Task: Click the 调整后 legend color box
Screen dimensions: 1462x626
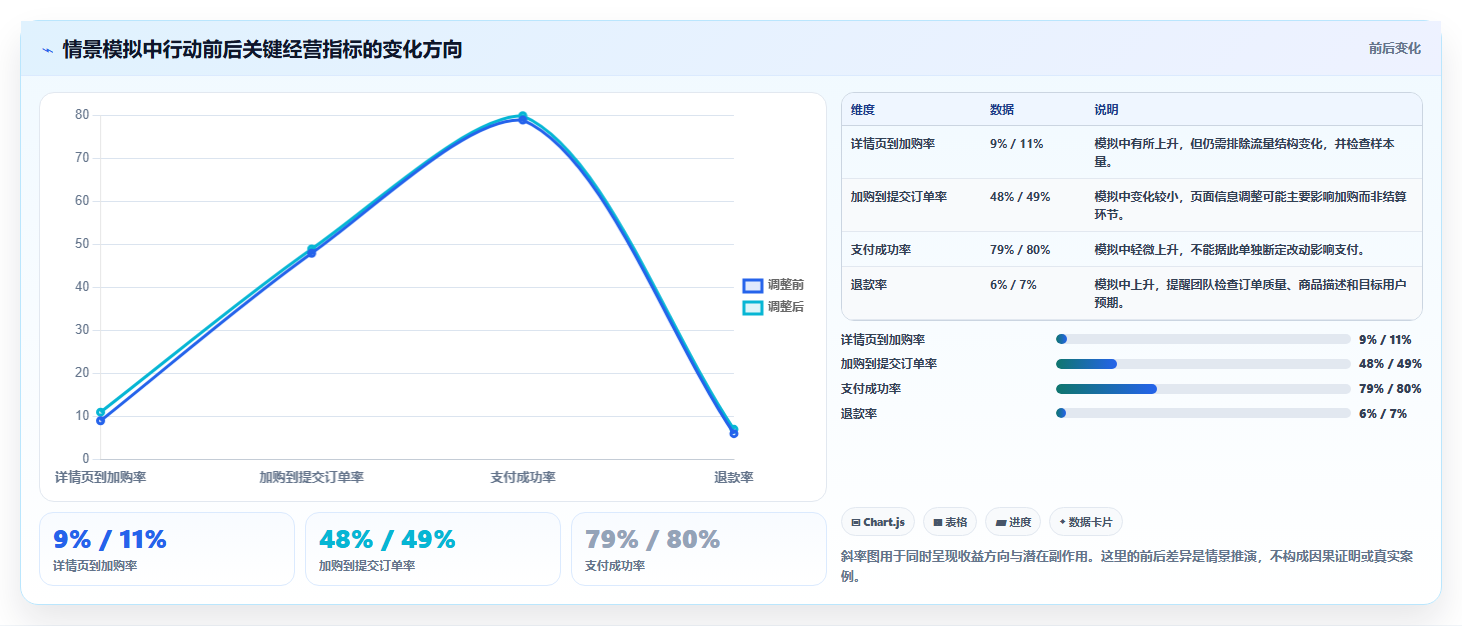Action: click(752, 307)
